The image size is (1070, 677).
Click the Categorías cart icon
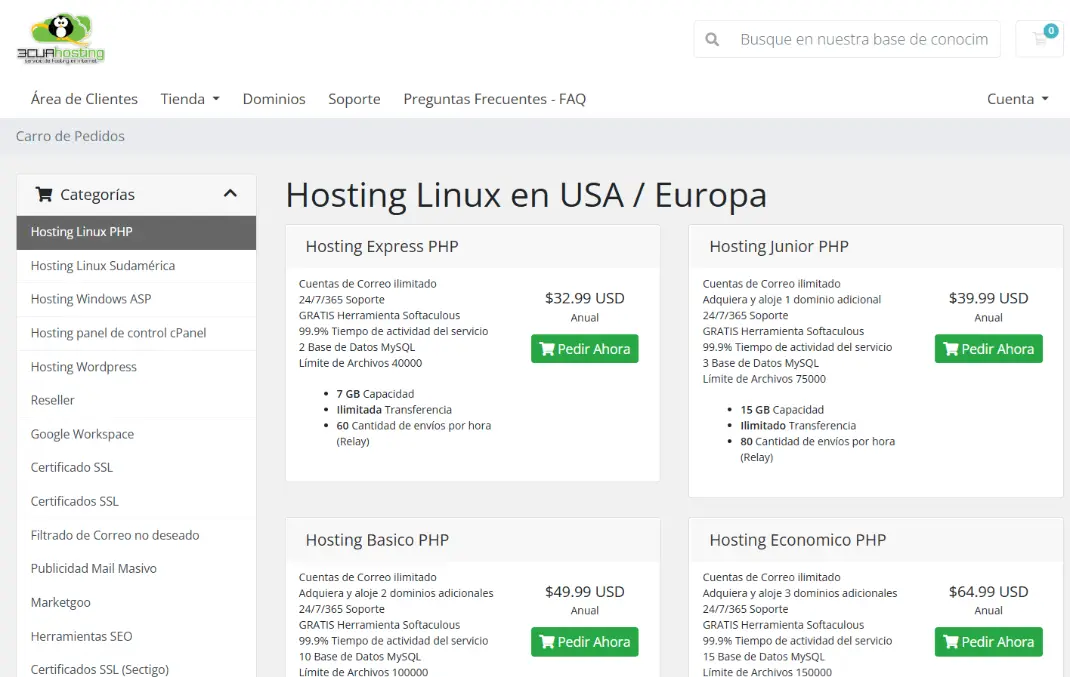click(44, 195)
